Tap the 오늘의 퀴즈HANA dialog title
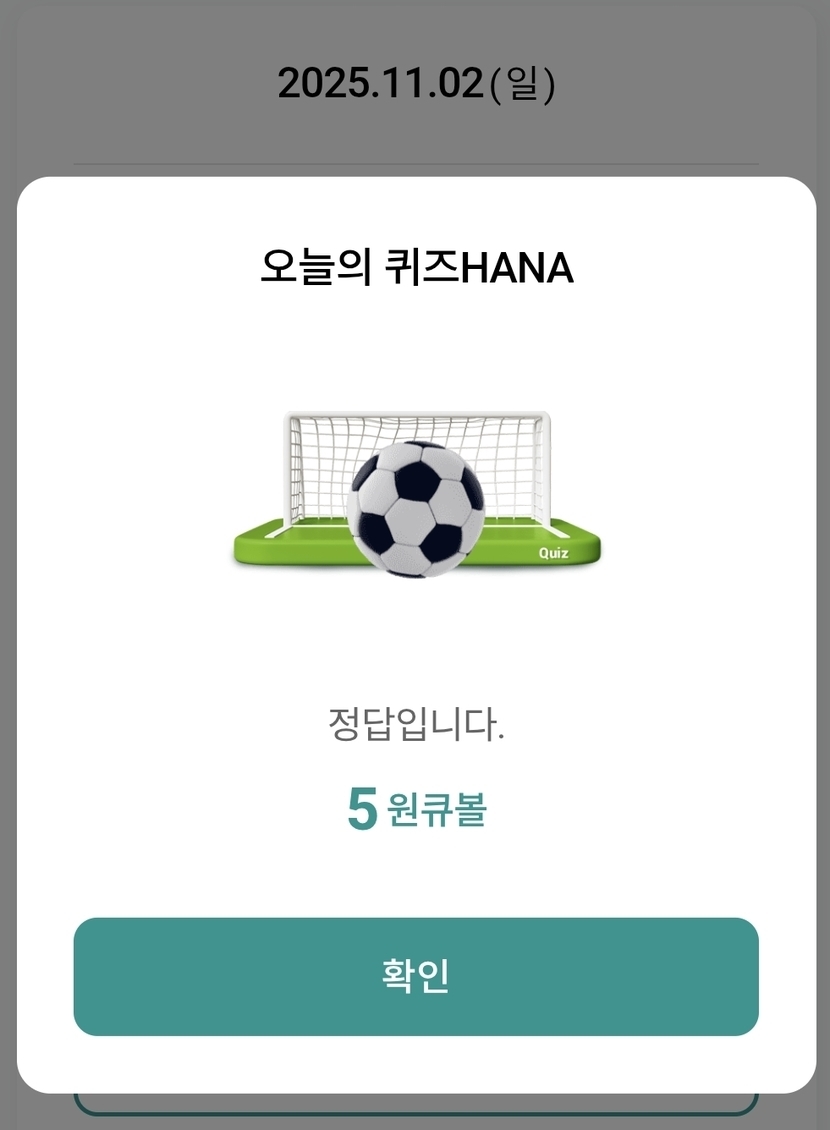This screenshot has width=830, height=1130. (x=416, y=268)
